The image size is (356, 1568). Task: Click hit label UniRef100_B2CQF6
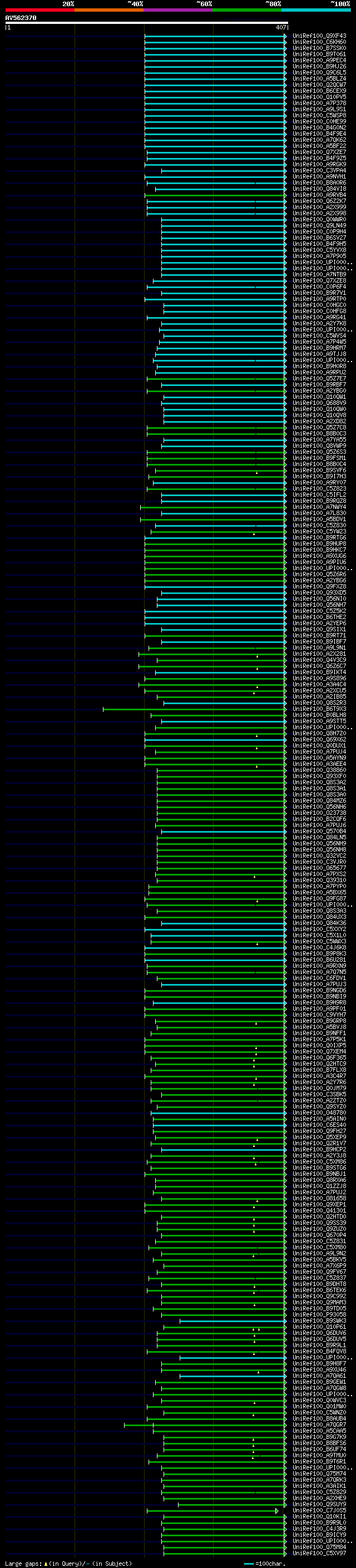click(x=319, y=819)
